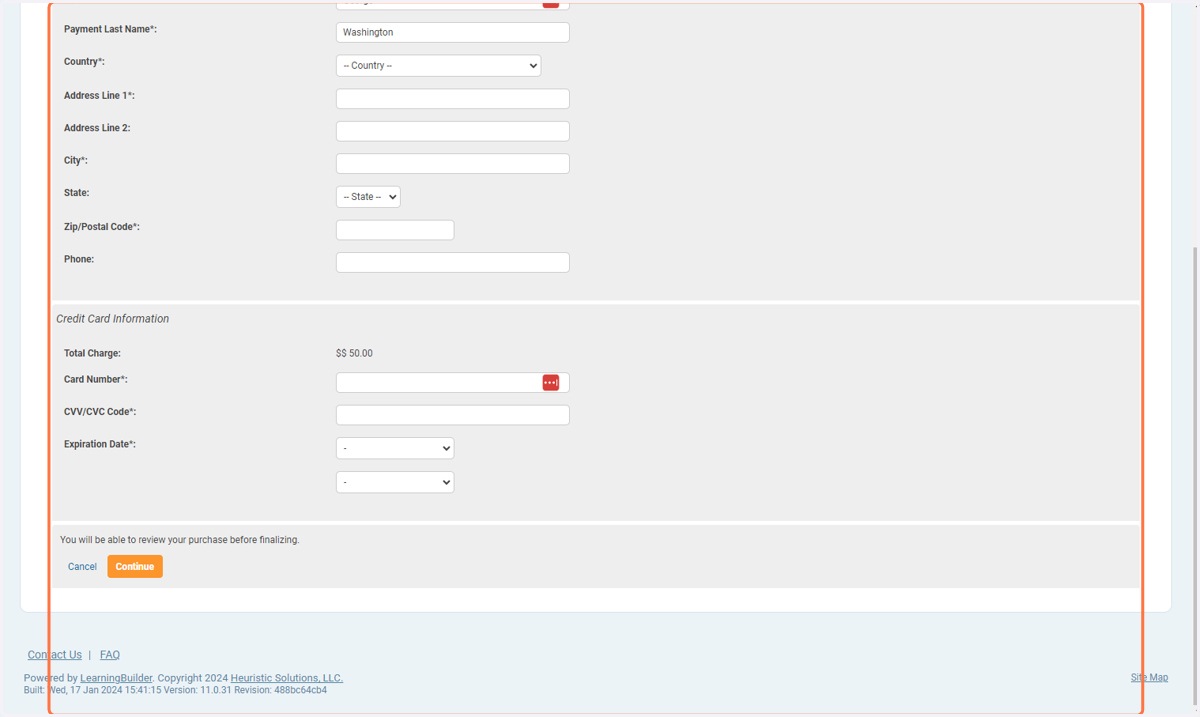
Task: Focus the CVV/CVC Code field
Action: (x=453, y=415)
